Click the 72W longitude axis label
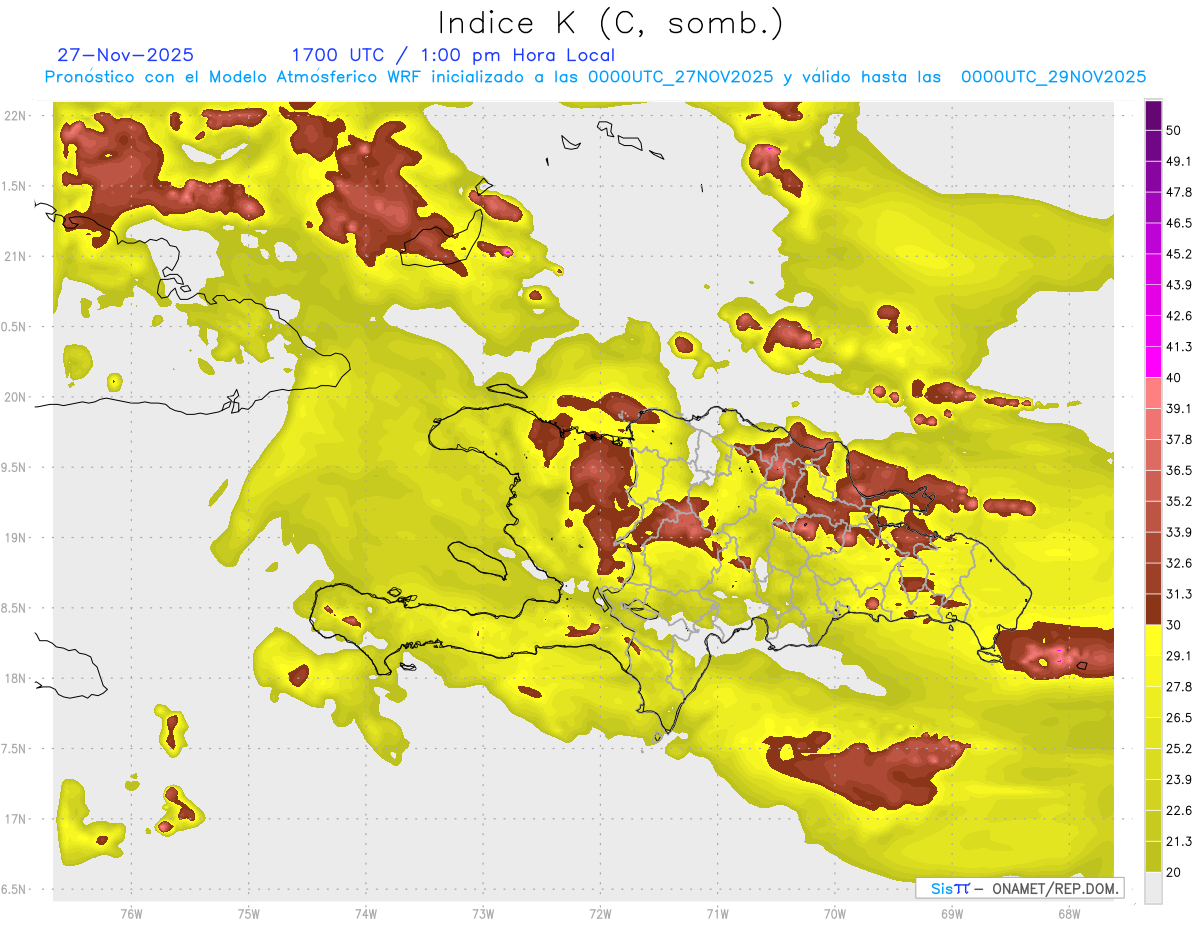1200x927 pixels. (x=600, y=913)
